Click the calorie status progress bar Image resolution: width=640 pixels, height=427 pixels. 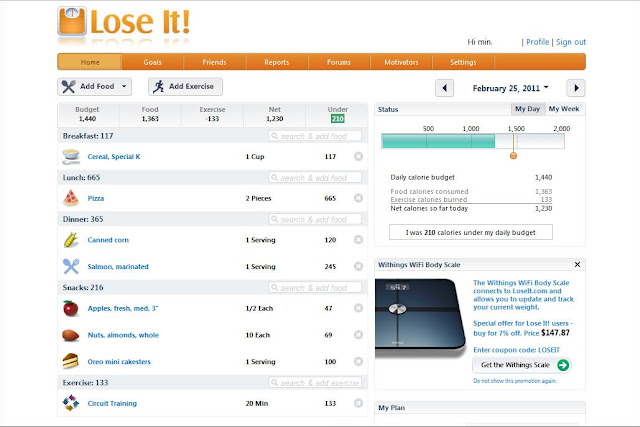(x=473, y=141)
